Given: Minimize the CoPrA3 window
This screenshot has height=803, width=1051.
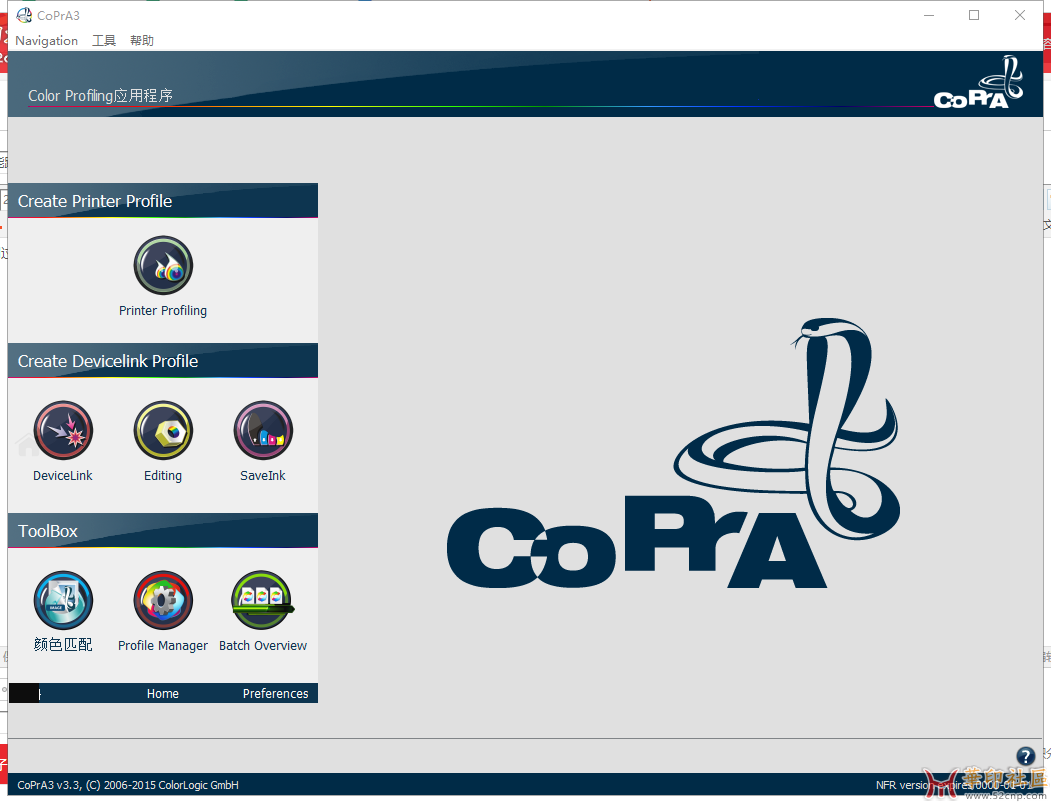Looking at the screenshot, I should tap(929, 15).
